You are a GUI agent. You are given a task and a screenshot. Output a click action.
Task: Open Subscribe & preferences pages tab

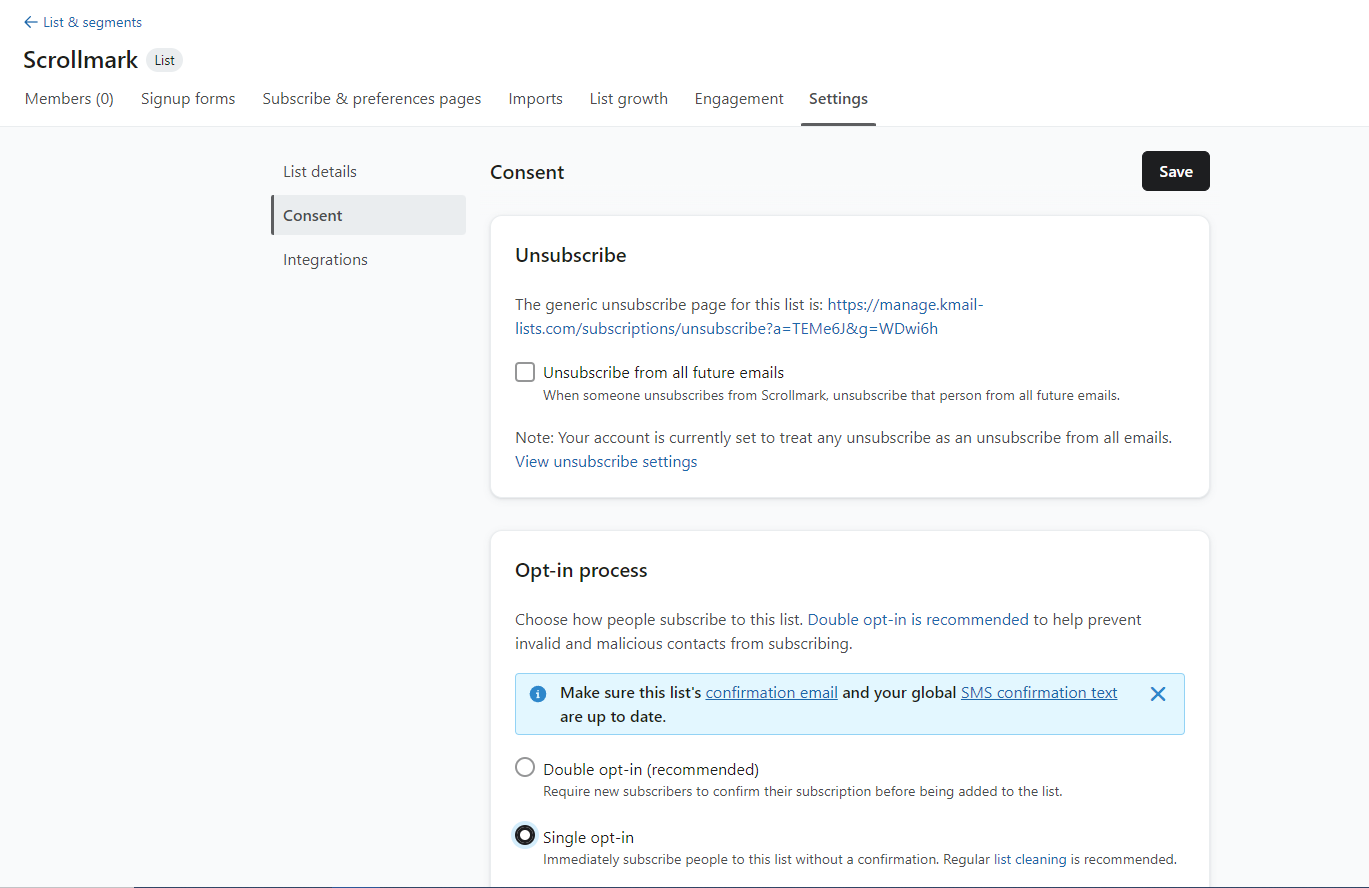372,99
